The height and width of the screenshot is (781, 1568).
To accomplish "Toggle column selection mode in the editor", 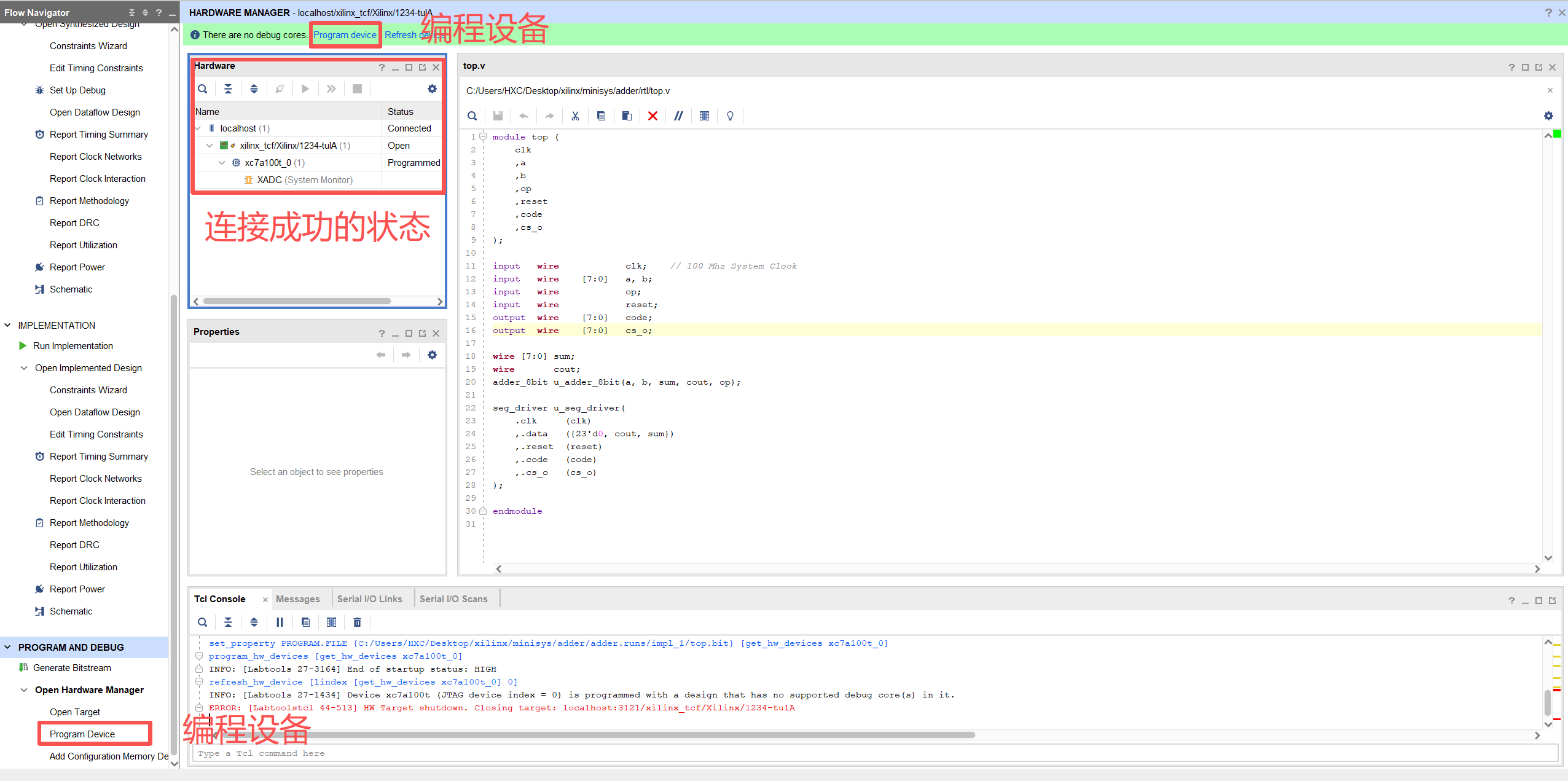I will pos(704,116).
